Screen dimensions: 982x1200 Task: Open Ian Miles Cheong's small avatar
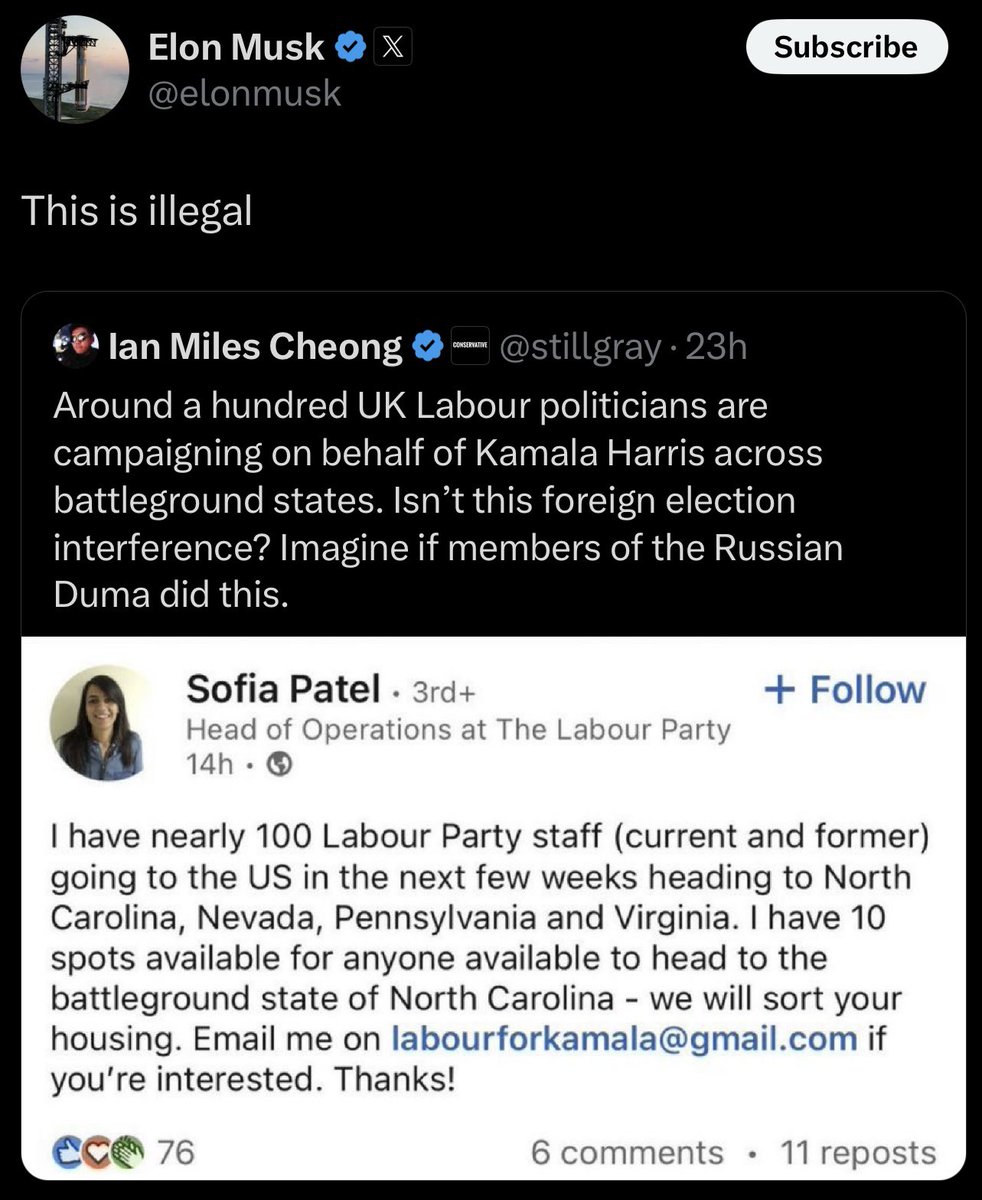76,346
